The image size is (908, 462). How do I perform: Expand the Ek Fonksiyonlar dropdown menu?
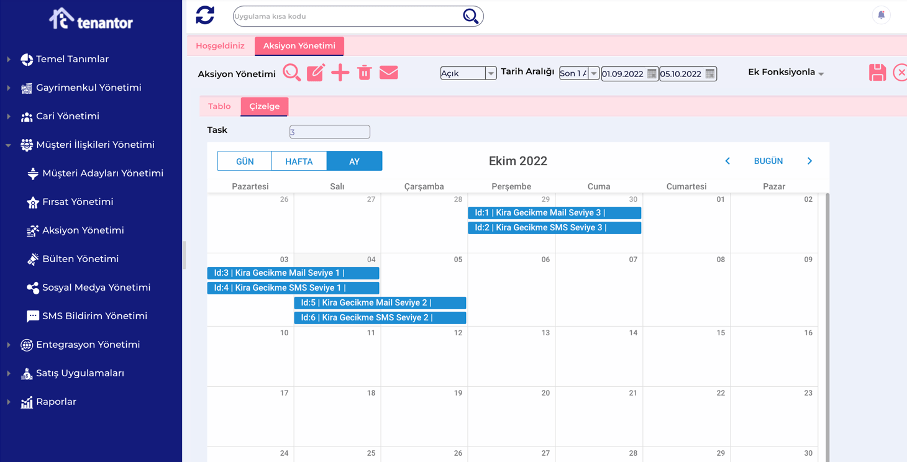tap(786, 72)
